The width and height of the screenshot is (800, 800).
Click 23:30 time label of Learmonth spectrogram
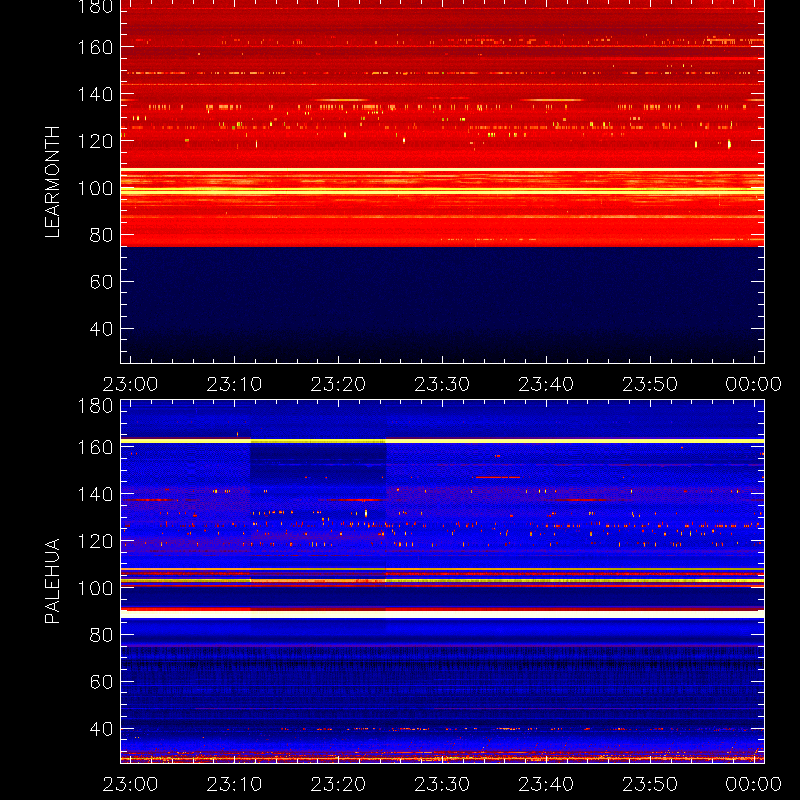442,384
